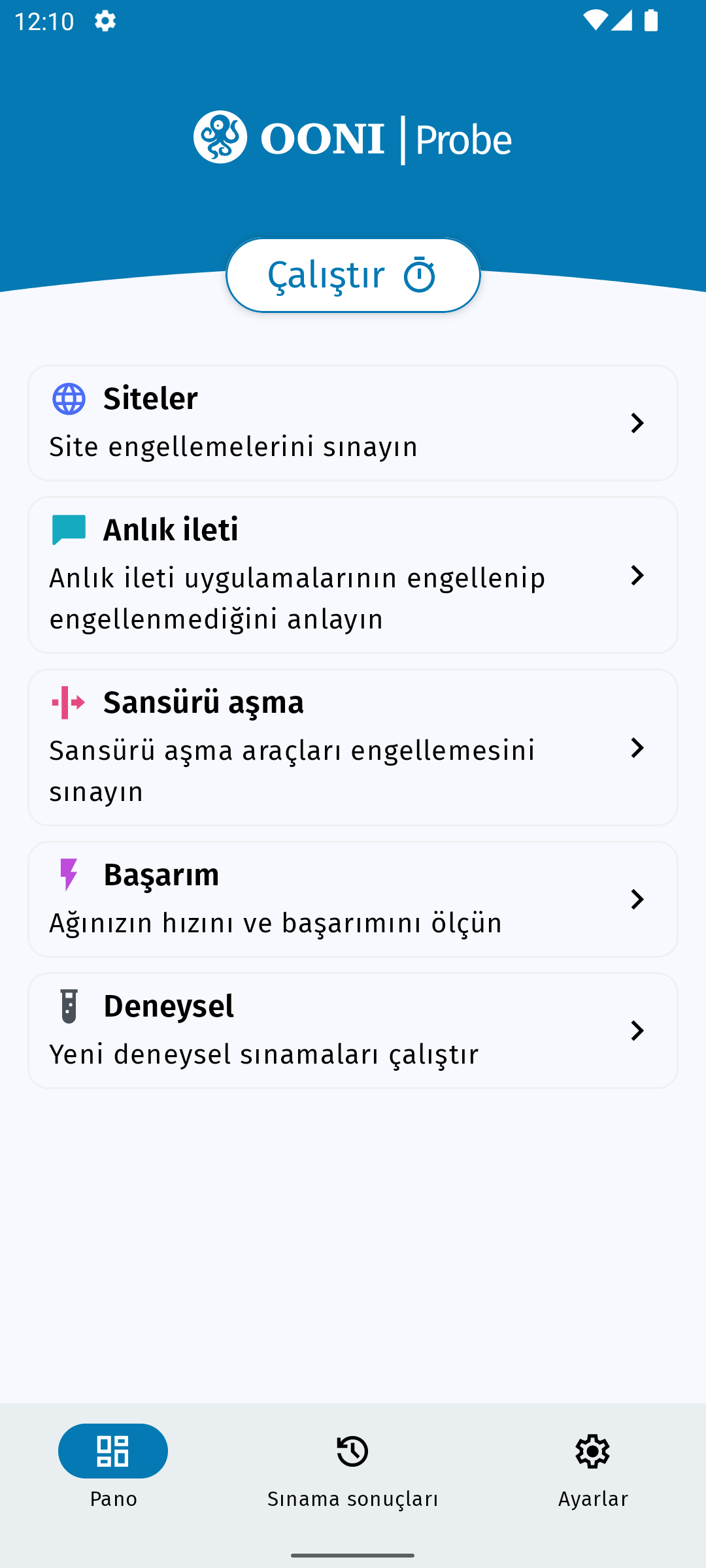This screenshot has width=706, height=1568.
Task: Tap the settings gear in status bar
Action: point(105,21)
